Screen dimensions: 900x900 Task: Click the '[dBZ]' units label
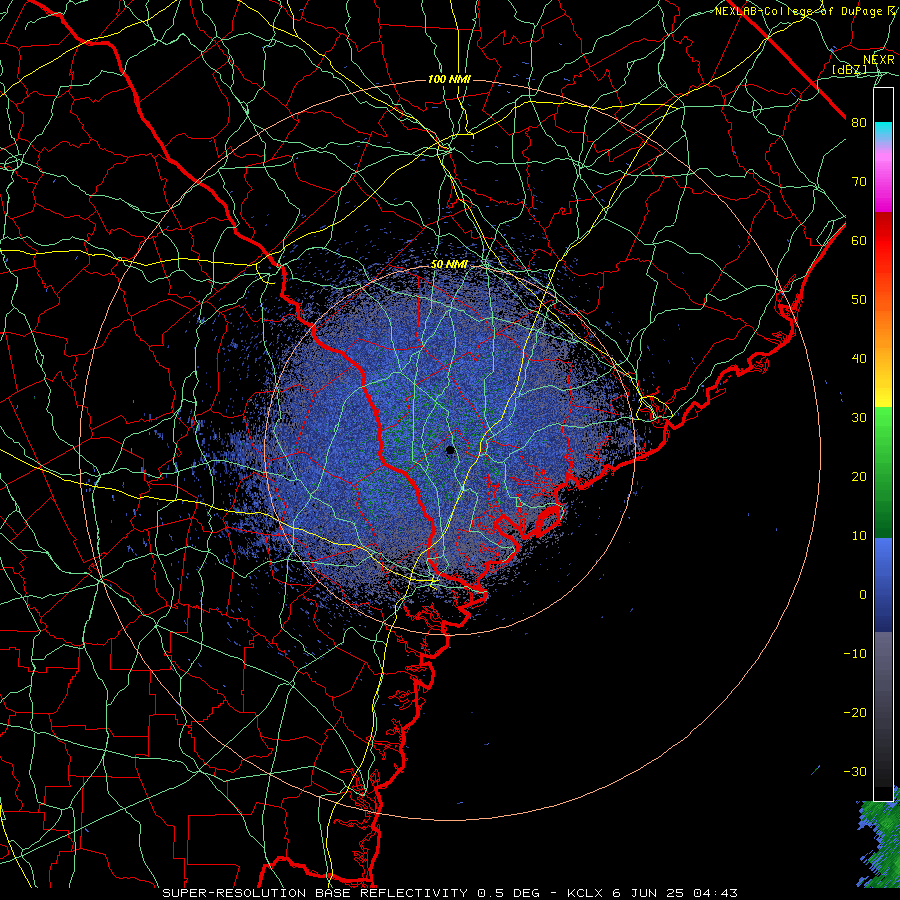pos(849,69)
